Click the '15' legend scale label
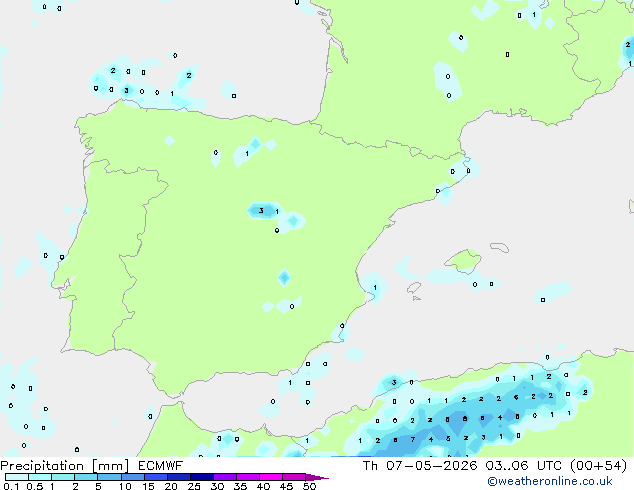Image resolution: width=634 pixels, height=490 pixels. point(148,486)
